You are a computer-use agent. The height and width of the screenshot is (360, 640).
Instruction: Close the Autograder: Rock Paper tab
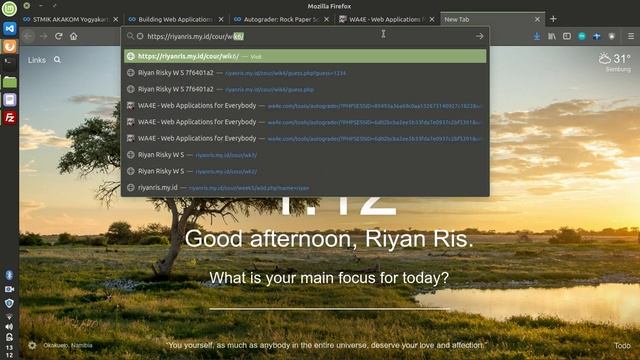tap(327, 19)
